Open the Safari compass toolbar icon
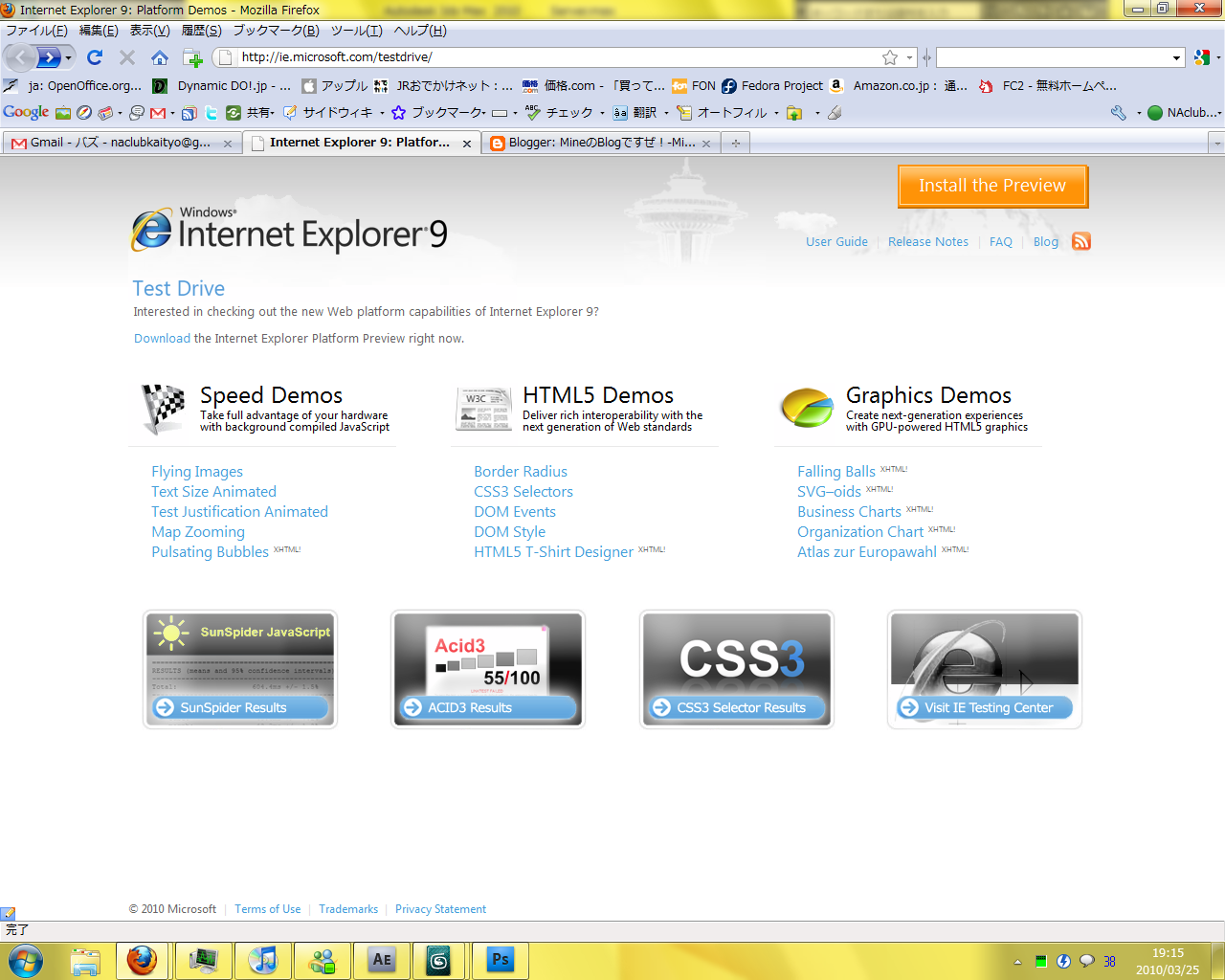Screen dimensions: 1225x980 coord(84,113)
